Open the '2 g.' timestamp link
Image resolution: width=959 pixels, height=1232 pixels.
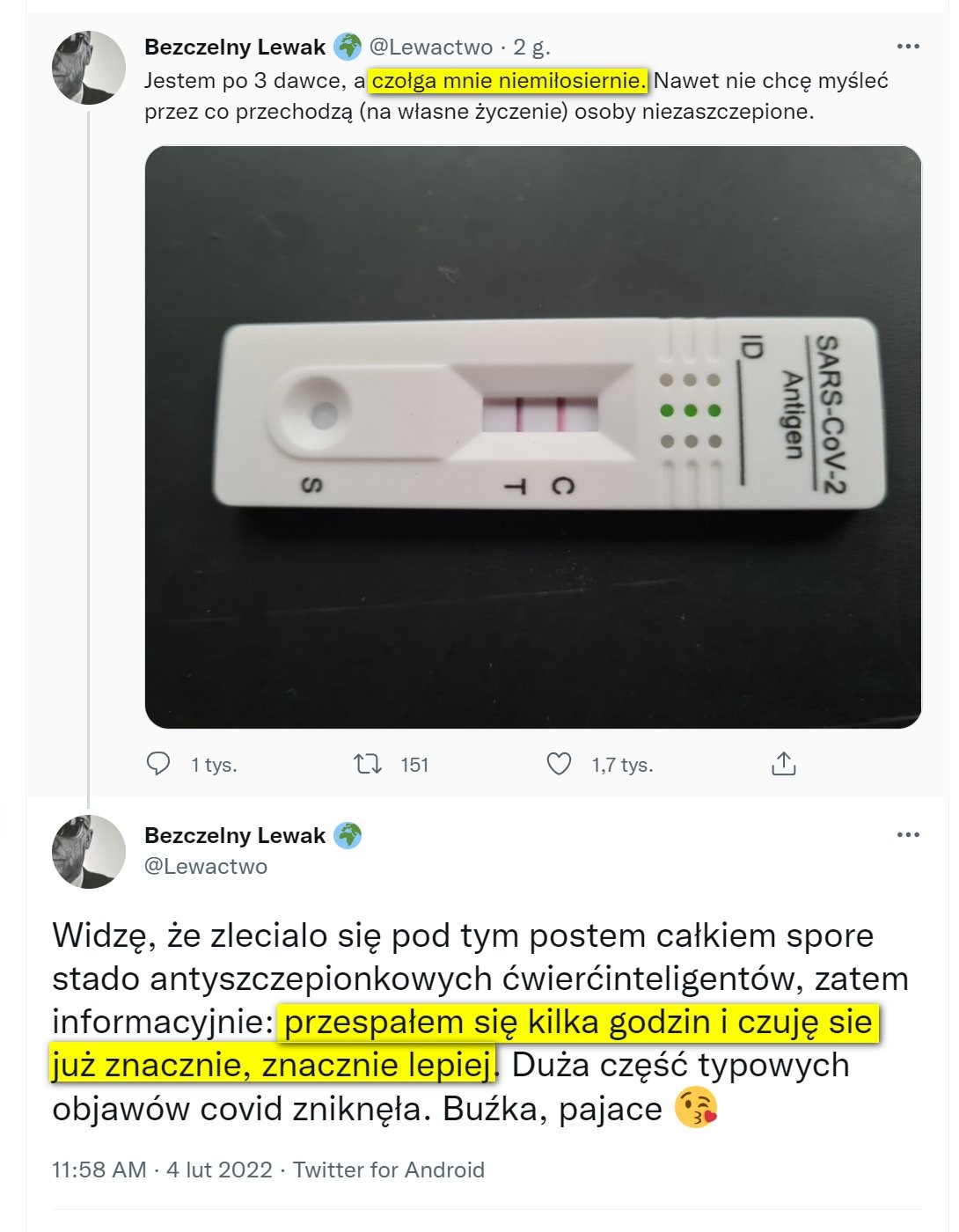coord(531,46)
